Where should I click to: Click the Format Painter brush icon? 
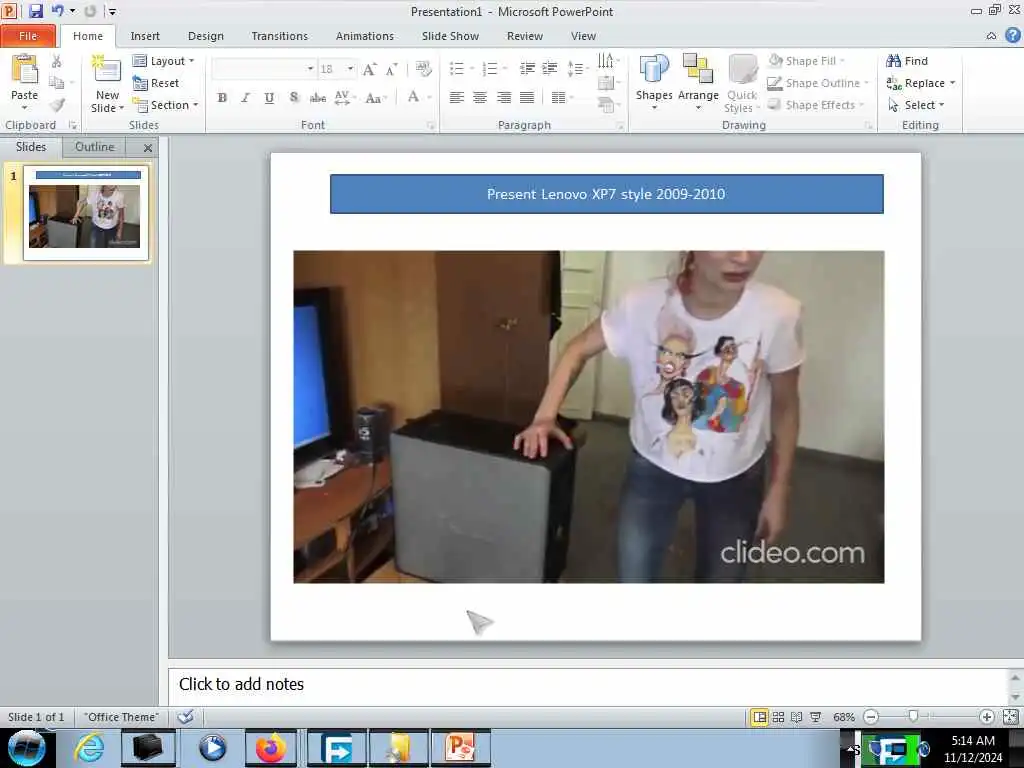(57, 104)
